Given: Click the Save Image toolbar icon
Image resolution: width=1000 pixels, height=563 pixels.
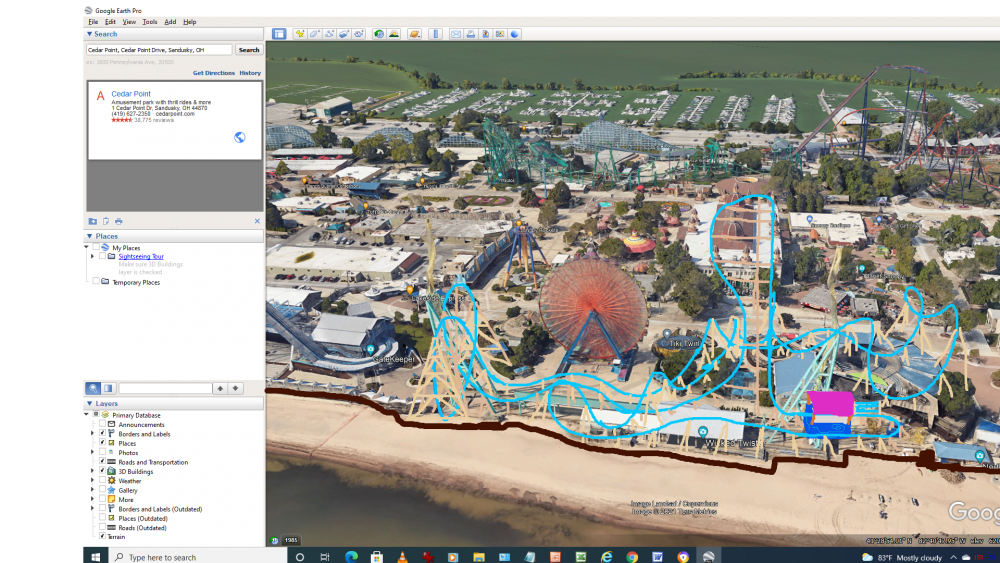Looking at the screenshot, I should pyautogui.click(x=485, y=34).
